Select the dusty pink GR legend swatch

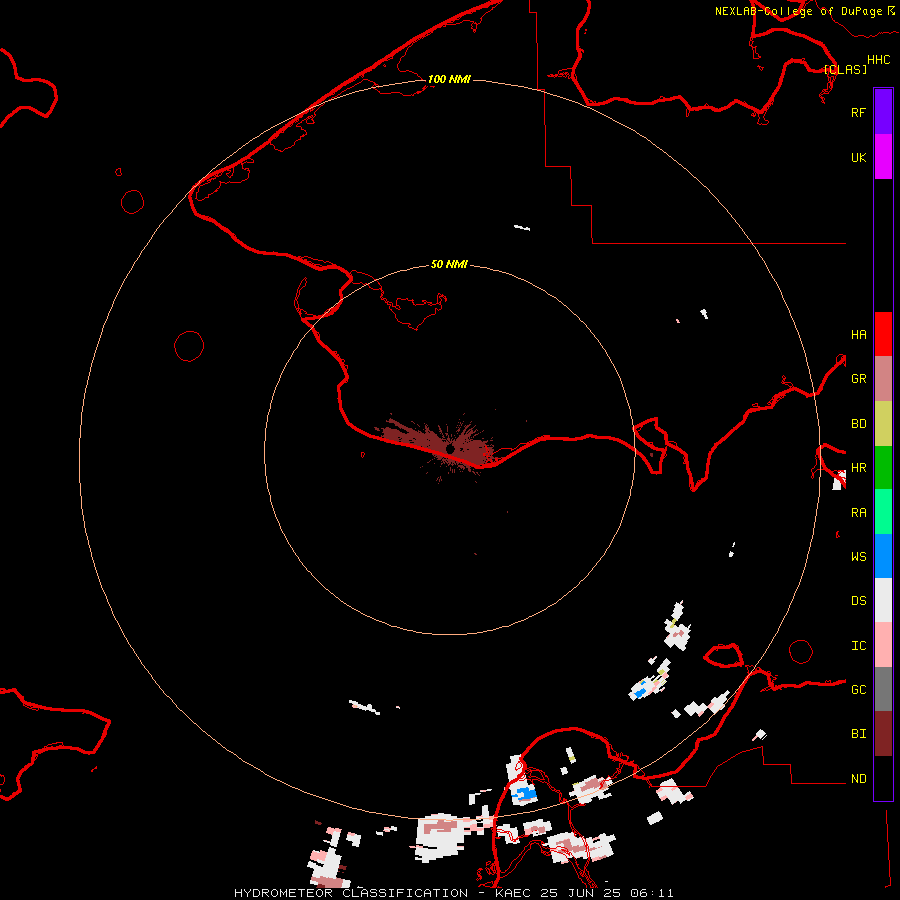[883, 379]
